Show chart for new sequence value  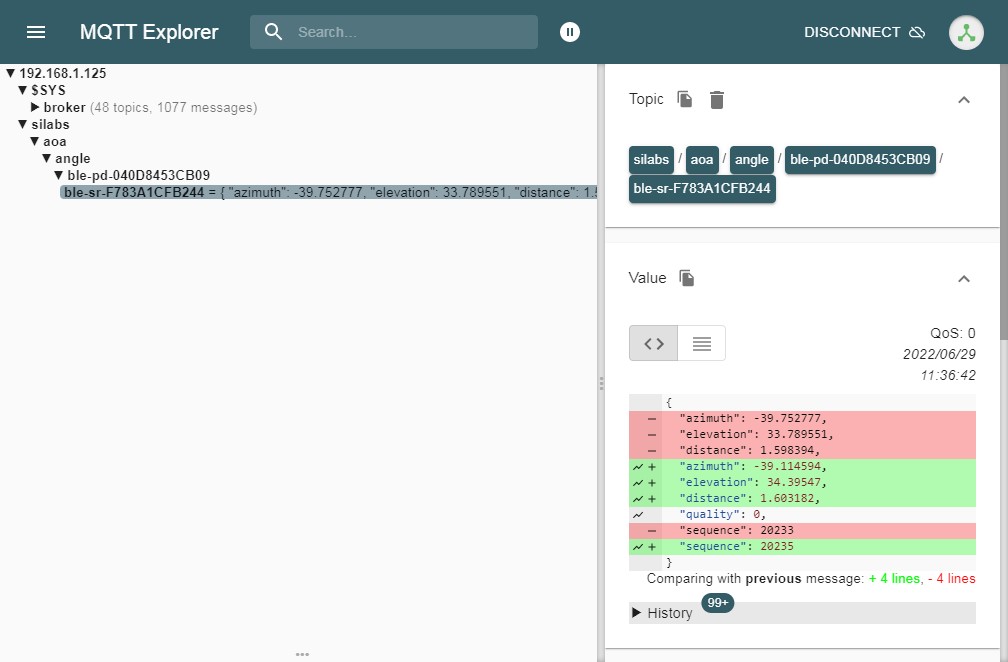[638, 547]
